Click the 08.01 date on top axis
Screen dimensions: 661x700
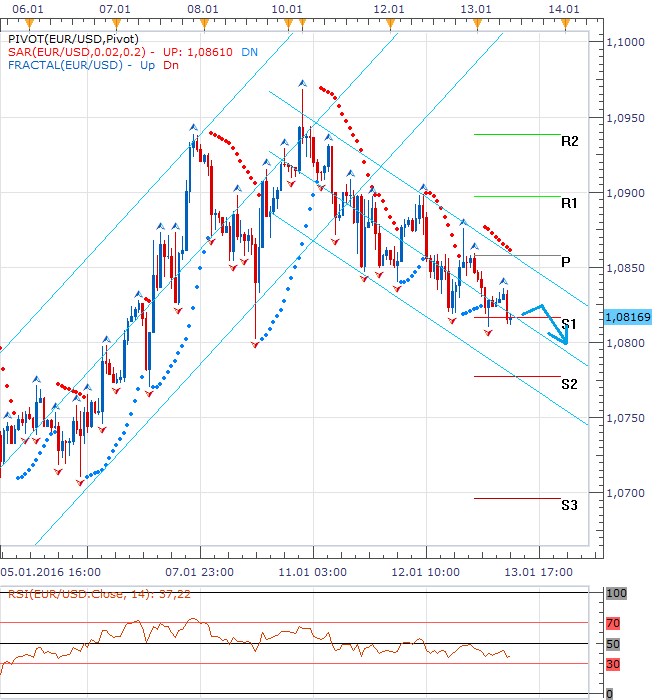pyautogui.click(x=203, y=8)
